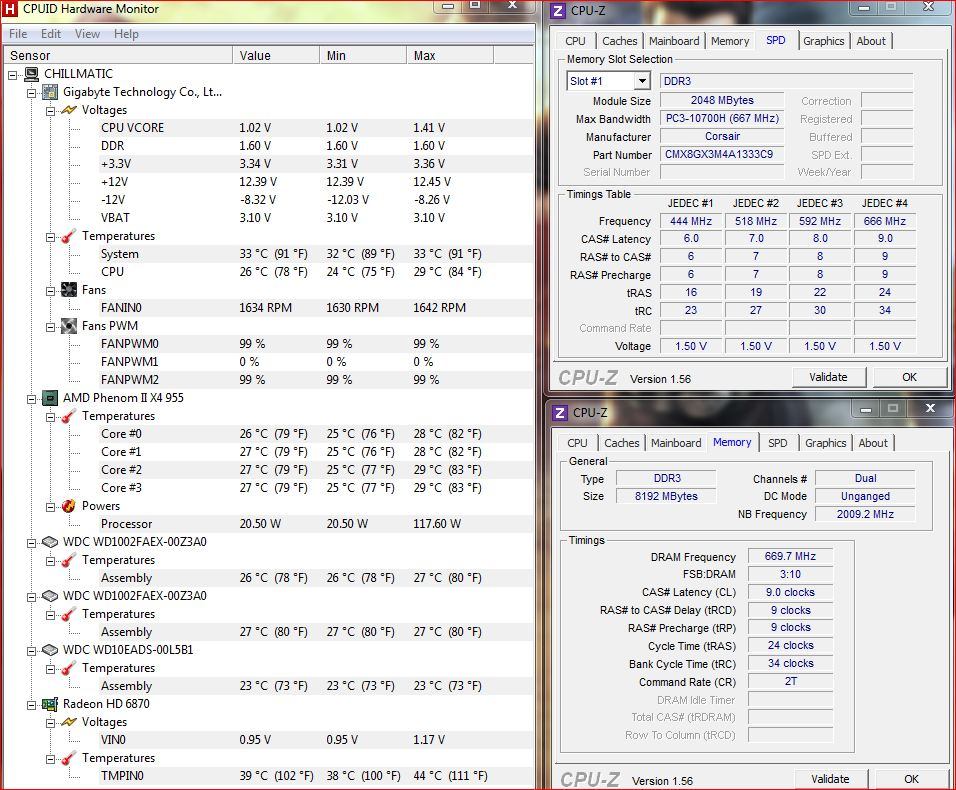Open the Help menu in Hardware Monitor
The image size is (956, 790).
(x=126, y=34)
